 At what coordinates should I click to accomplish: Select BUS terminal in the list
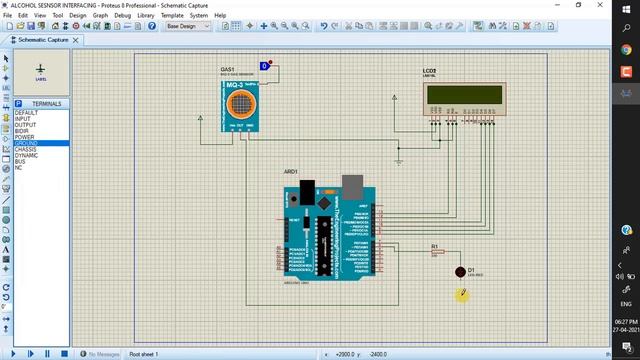click(x=41, y=162)
